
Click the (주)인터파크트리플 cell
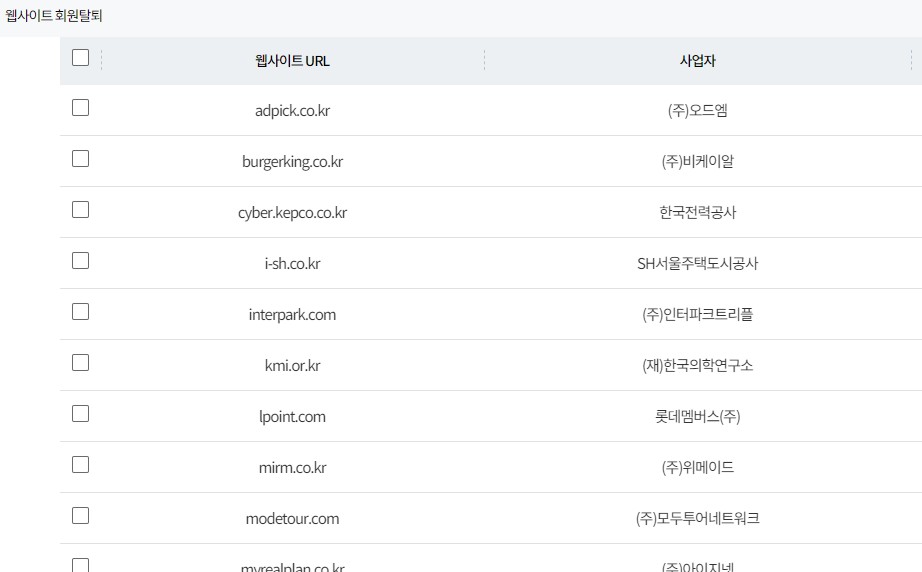[697, 315]
